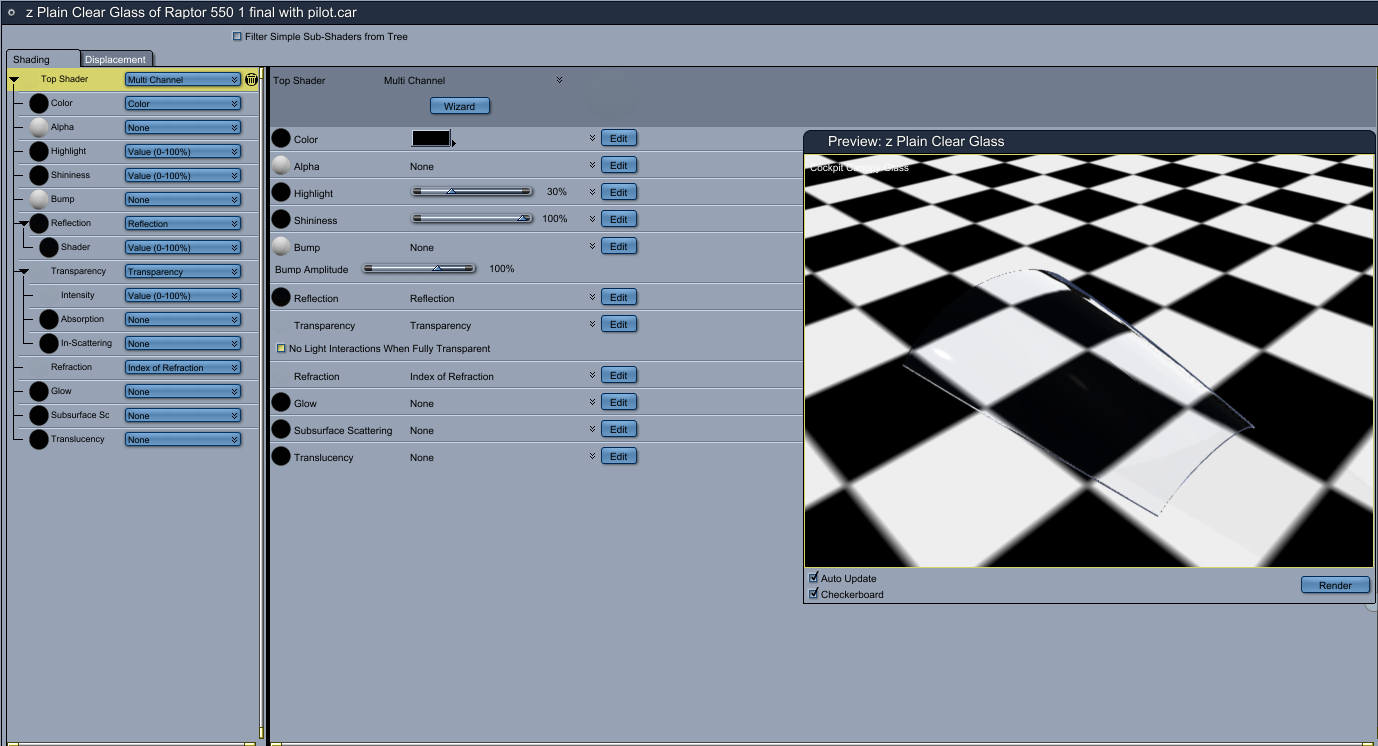Toggle Filter Simple Sub-Shaders from Tree checkbox
This screenshot has height=746, width=1378.
tap(237, 36)
